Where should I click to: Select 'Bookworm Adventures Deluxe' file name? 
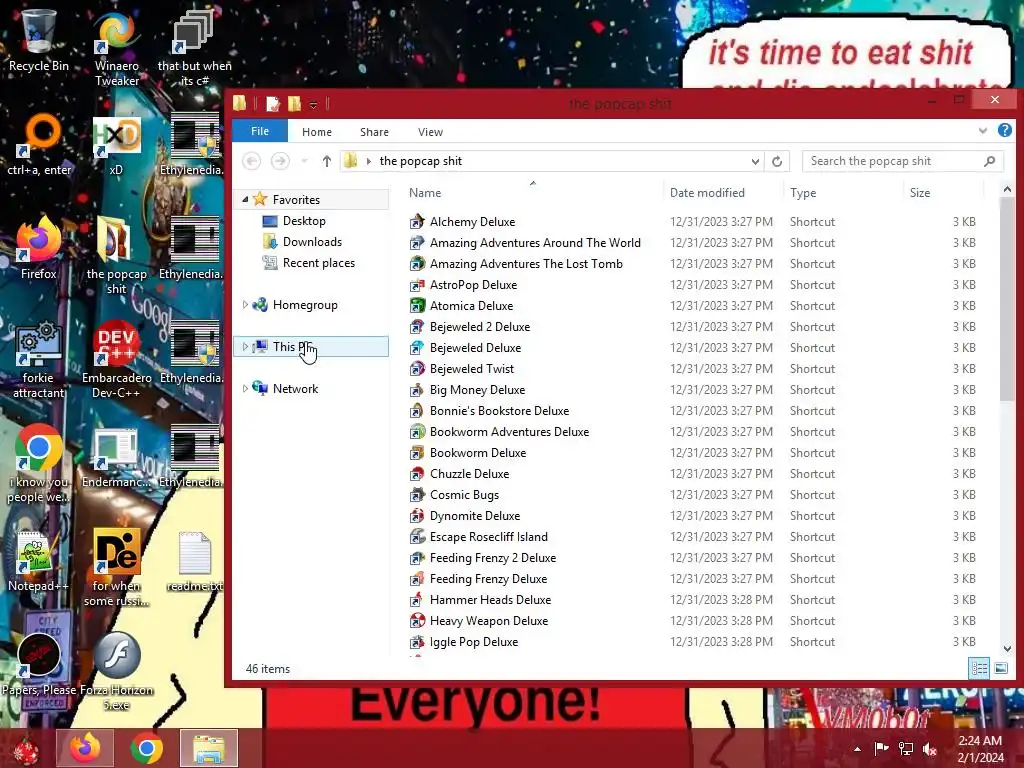pos(509,432)
